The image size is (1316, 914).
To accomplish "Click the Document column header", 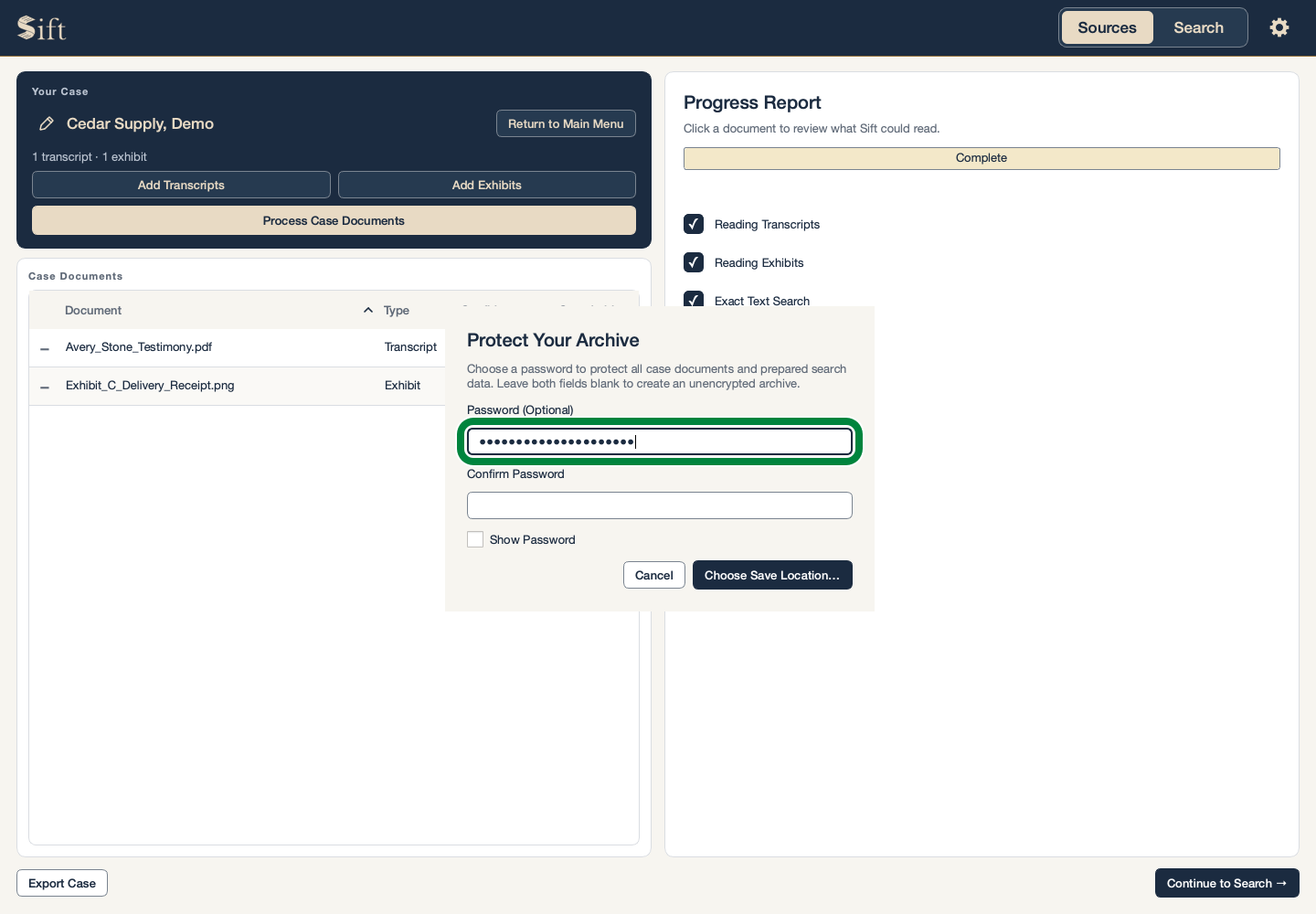I will coord(93,311).
